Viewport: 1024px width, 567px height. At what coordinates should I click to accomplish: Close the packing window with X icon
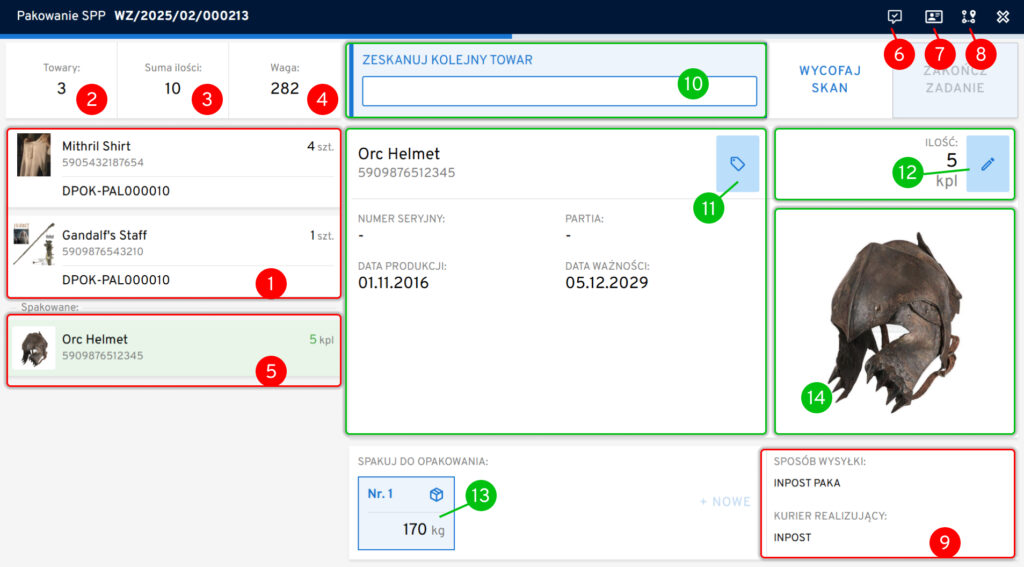tap(1003, 17)
